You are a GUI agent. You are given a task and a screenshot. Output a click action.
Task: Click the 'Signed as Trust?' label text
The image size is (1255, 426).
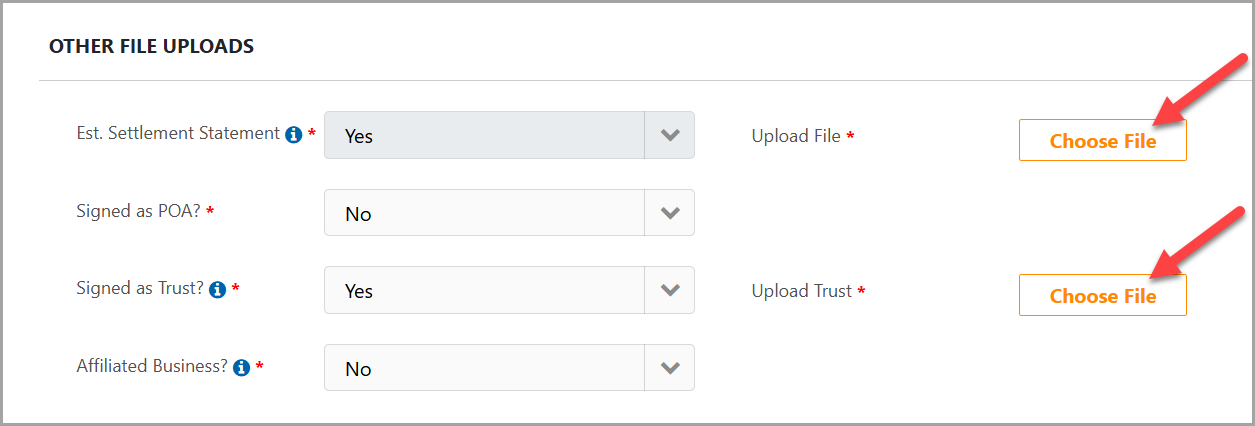click(x=140, y=288)
